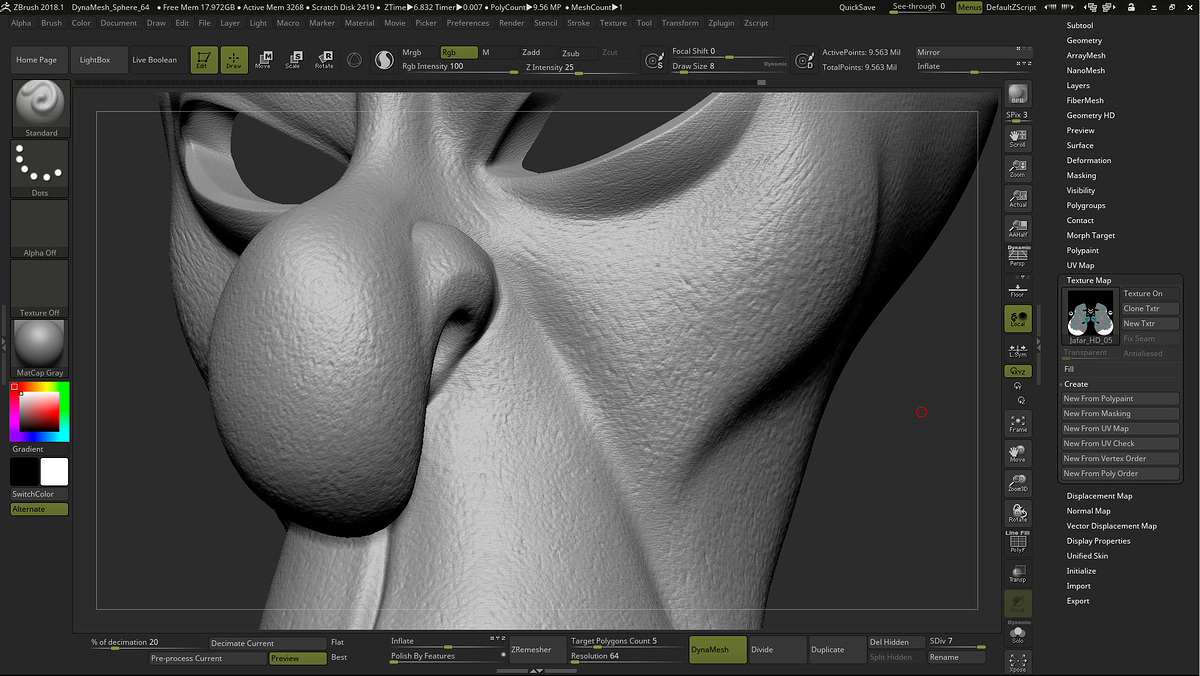Click the Move icon in the right shelf
1200x676 pixels.
coord(1018,453)
